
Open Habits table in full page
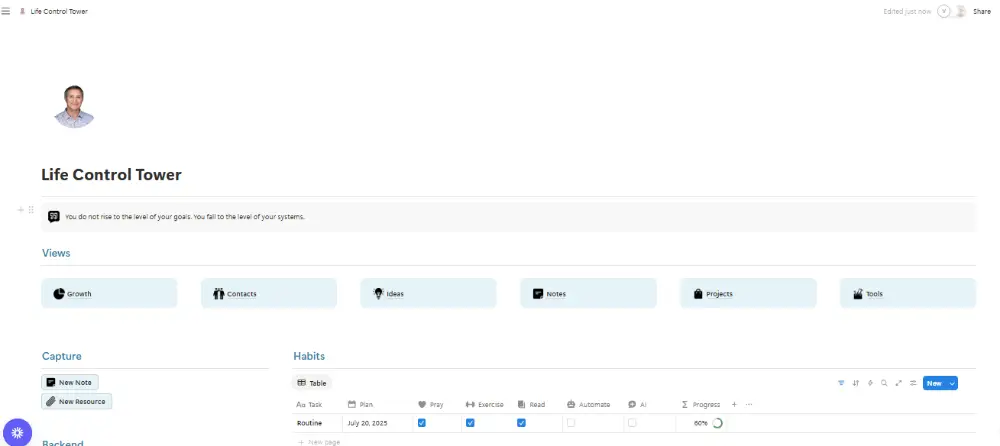pos(899,383)
